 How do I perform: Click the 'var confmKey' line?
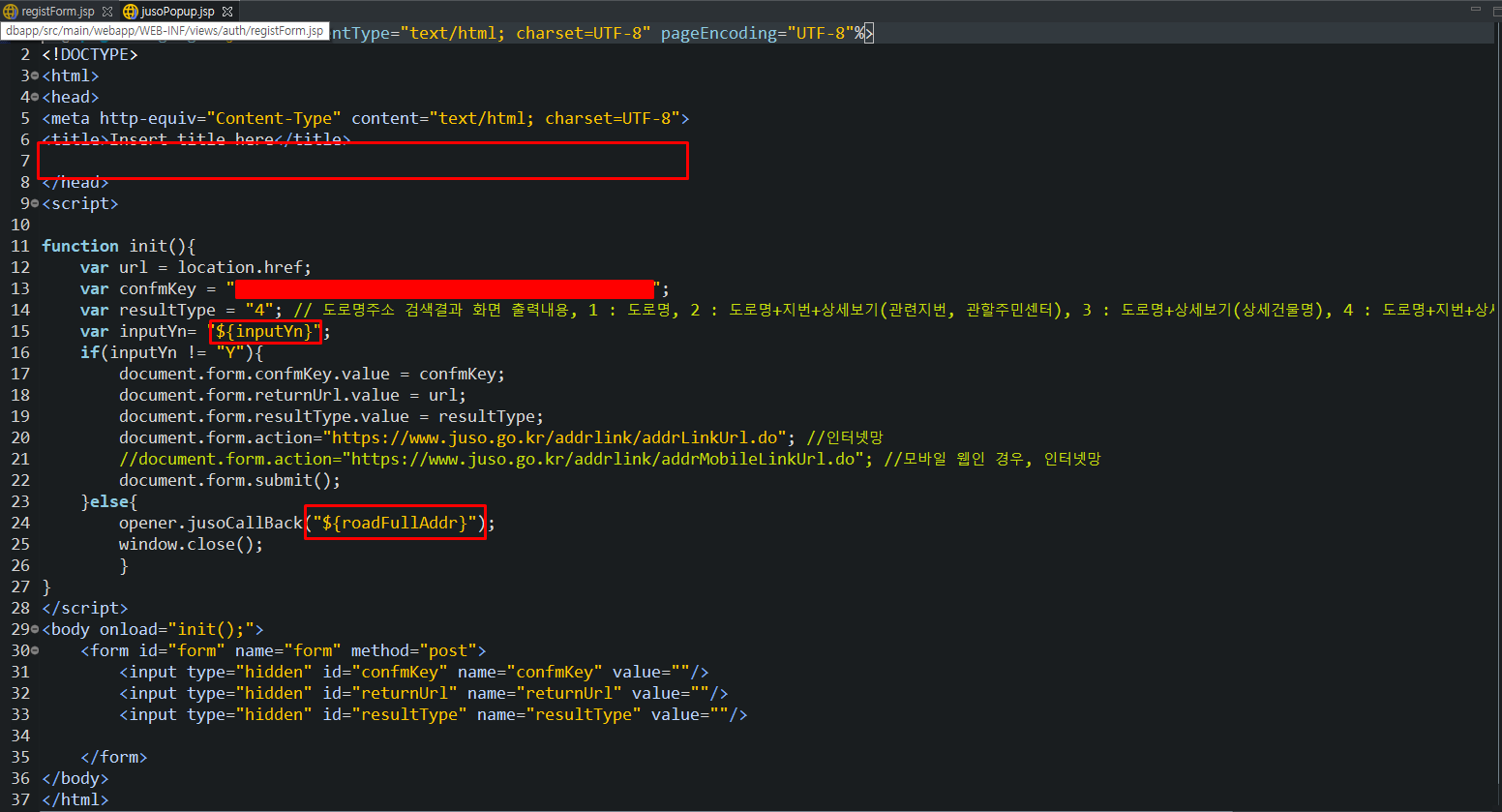375,288
